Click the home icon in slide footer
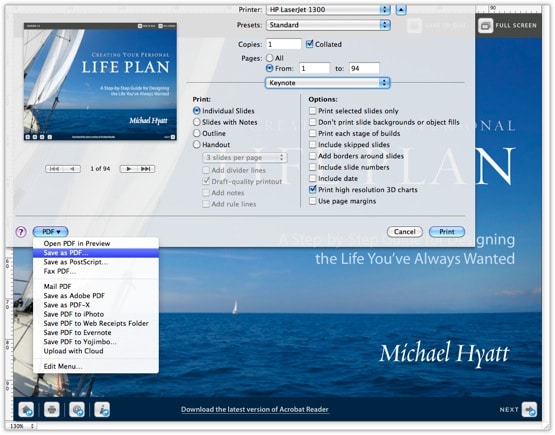 (26, 410)
